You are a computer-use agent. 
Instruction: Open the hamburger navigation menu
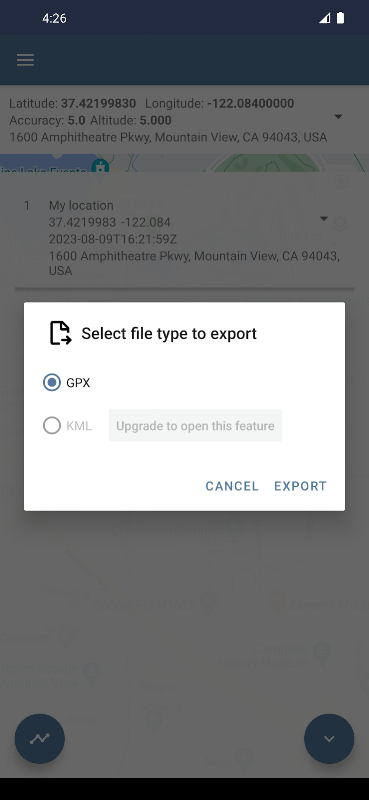tap(25, 60)
